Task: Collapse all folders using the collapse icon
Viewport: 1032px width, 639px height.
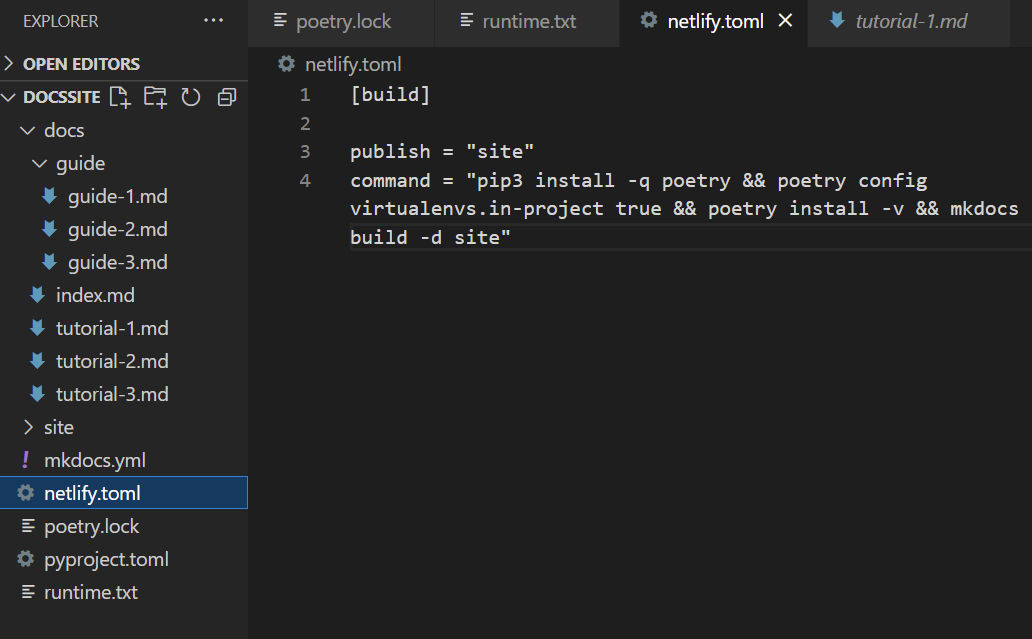Action: 226,97
